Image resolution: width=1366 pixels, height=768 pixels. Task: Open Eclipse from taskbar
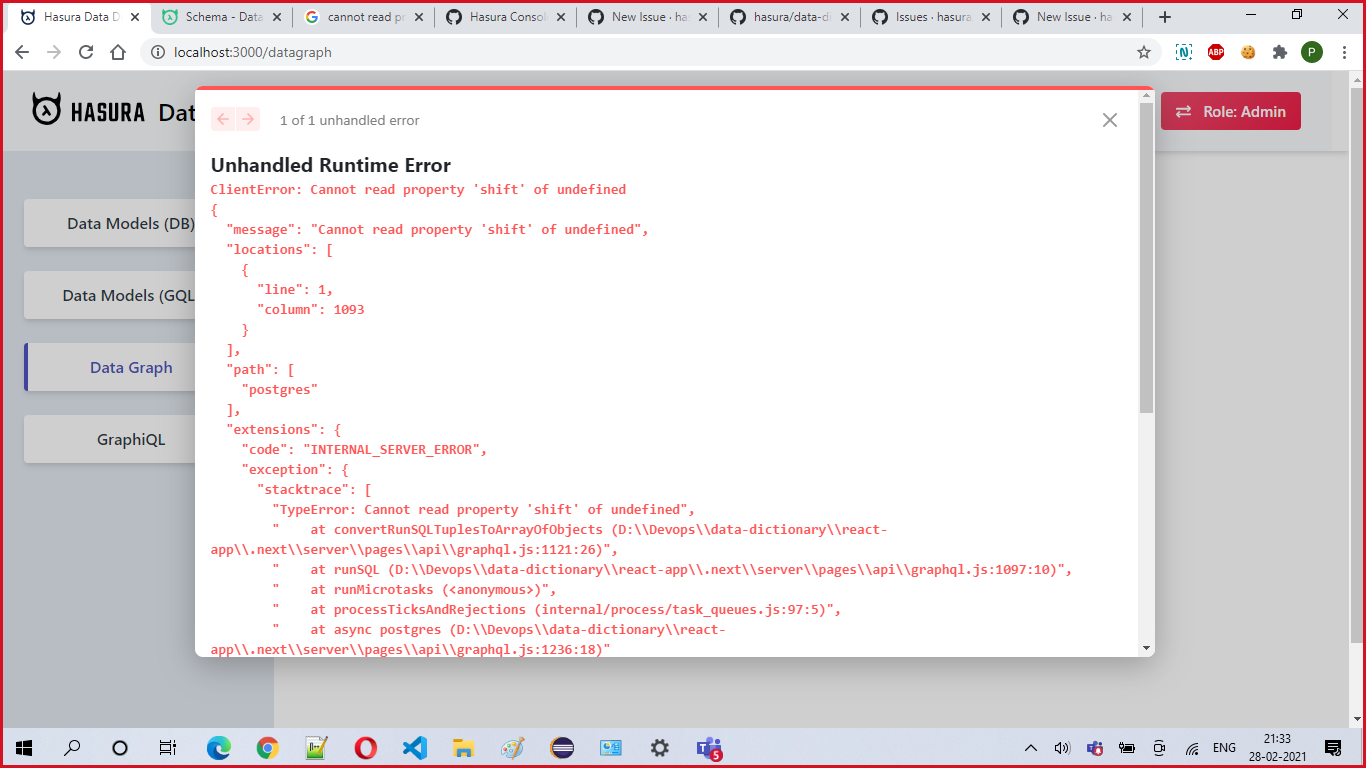pos(563,747)
